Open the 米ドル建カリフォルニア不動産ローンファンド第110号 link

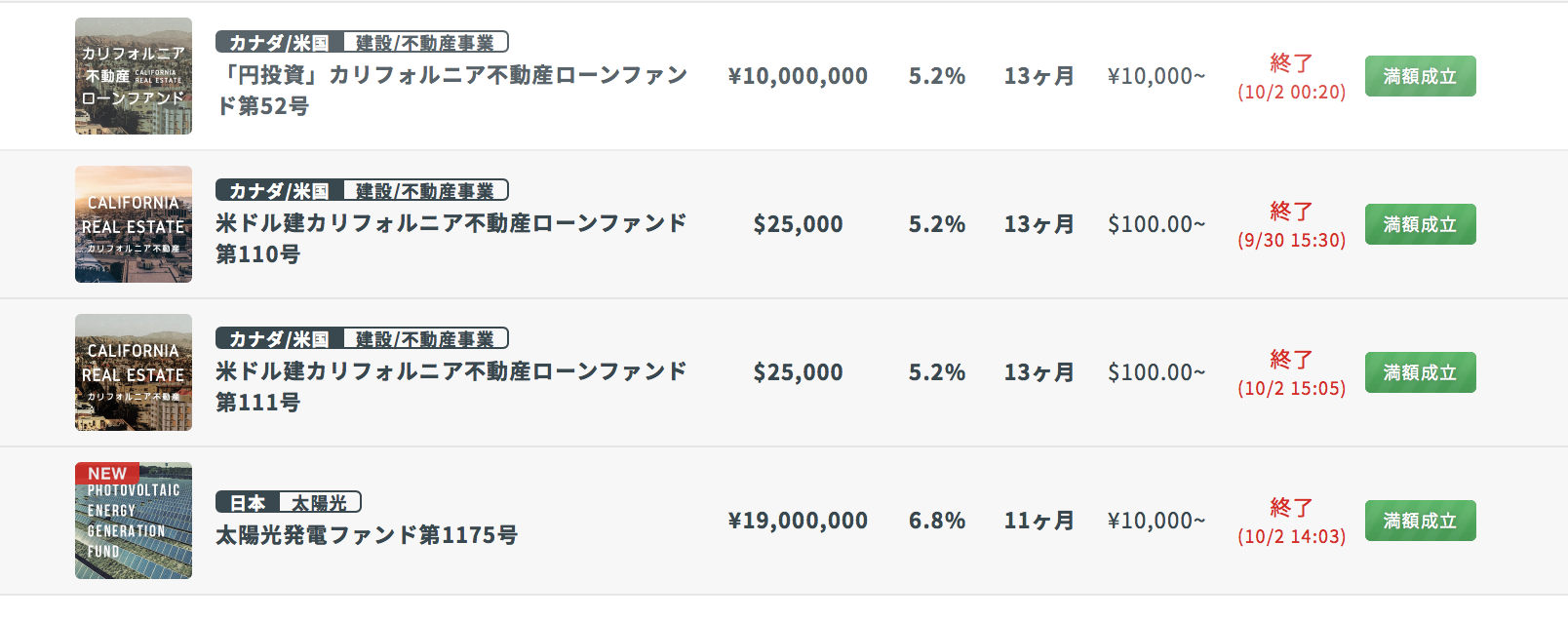click(x=451, y=238)
